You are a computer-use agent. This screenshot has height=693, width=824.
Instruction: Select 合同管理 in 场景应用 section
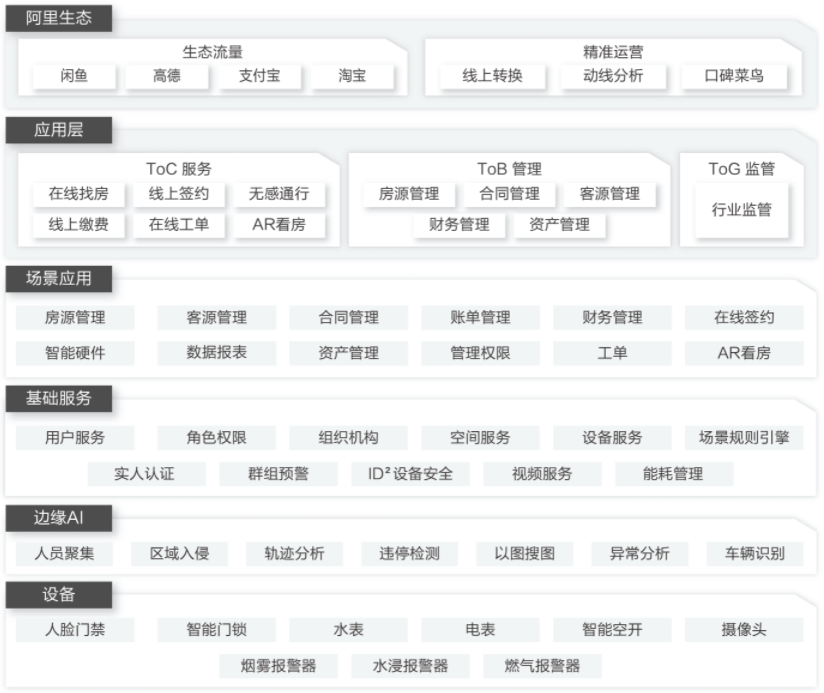tap(349, 318)
